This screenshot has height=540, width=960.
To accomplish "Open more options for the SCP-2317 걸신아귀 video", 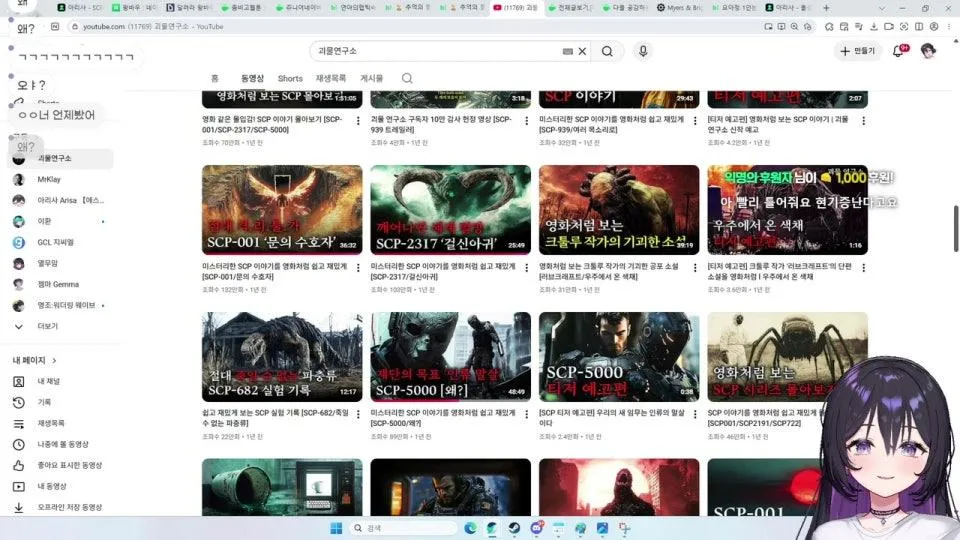I will pyautogui.click(x=527, y=268).
